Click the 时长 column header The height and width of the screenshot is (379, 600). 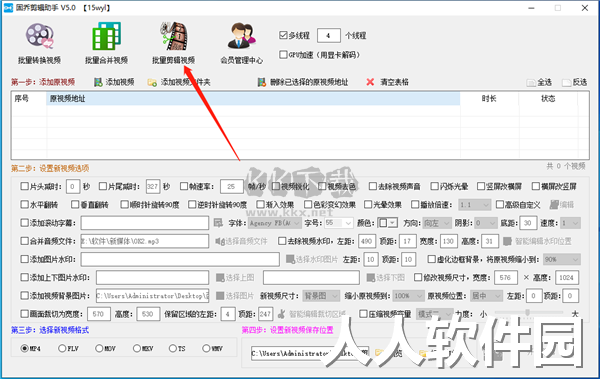(x=489, y=99)
